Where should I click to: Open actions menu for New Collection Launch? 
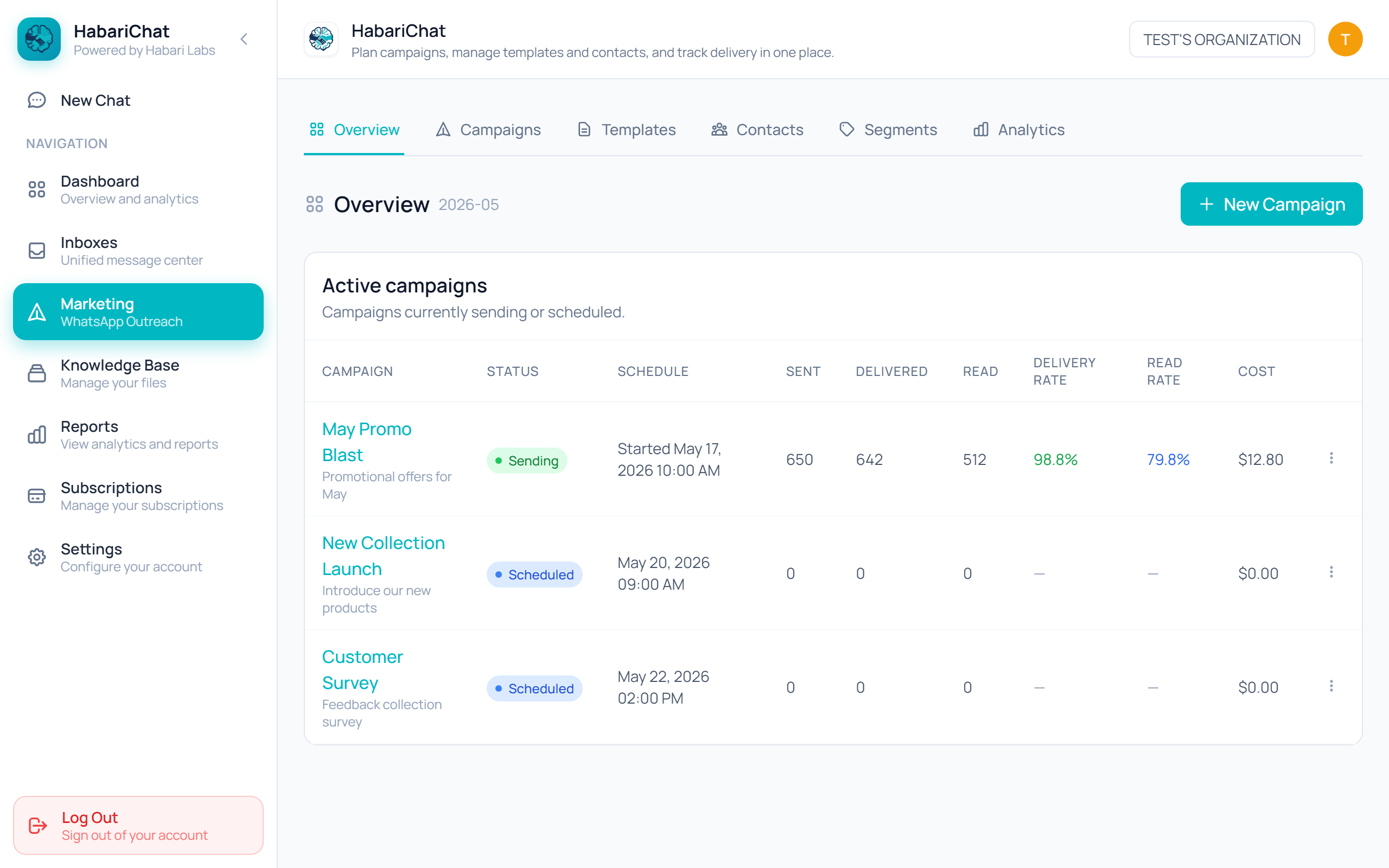point(1331,572)
